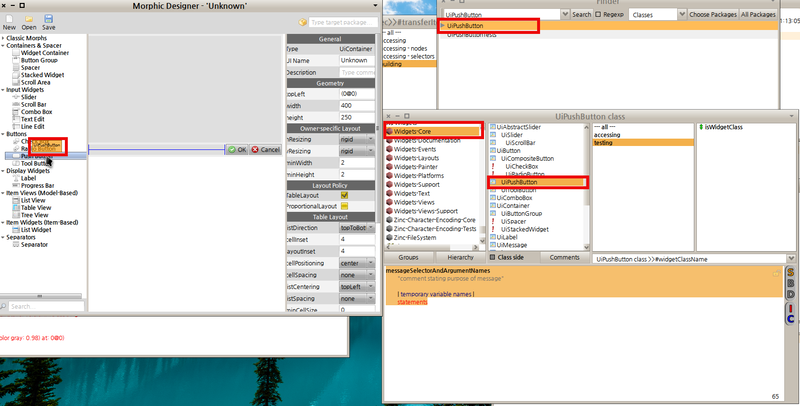
Task: Toggle the ProportionalLayout checkbox
Action: [x=345, y=206]
